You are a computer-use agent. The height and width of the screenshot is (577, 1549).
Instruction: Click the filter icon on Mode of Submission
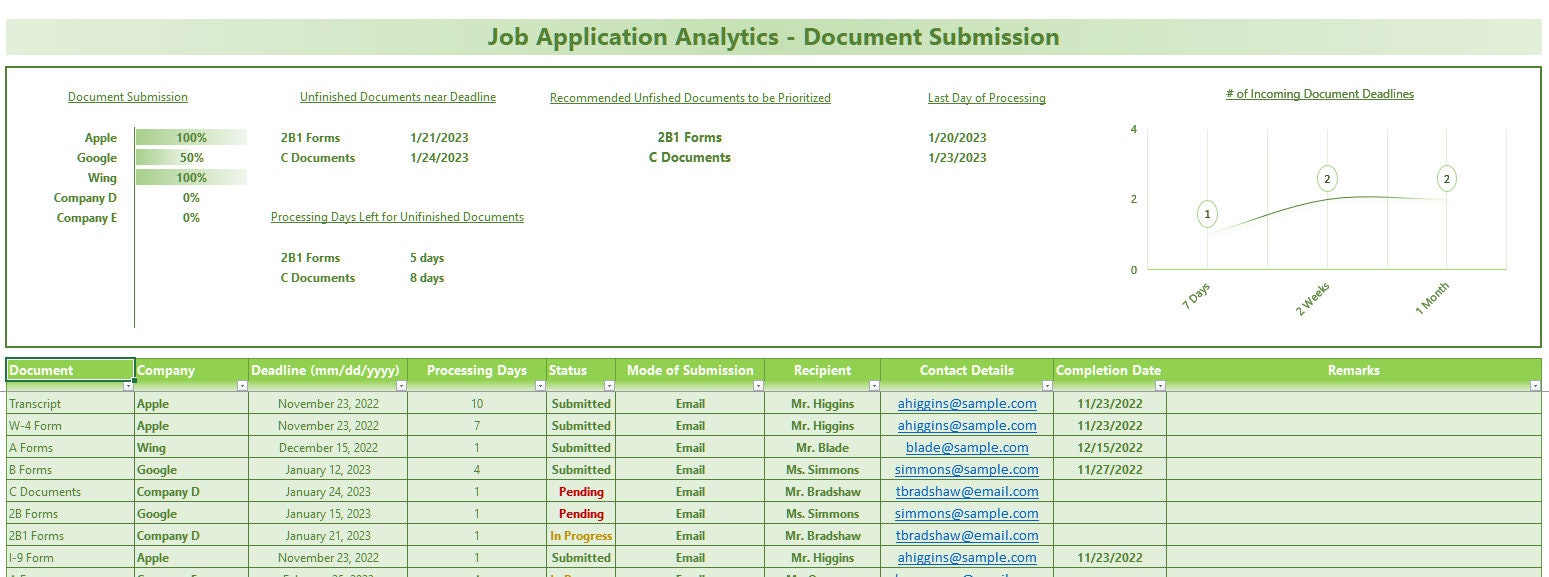pos(758,384)
